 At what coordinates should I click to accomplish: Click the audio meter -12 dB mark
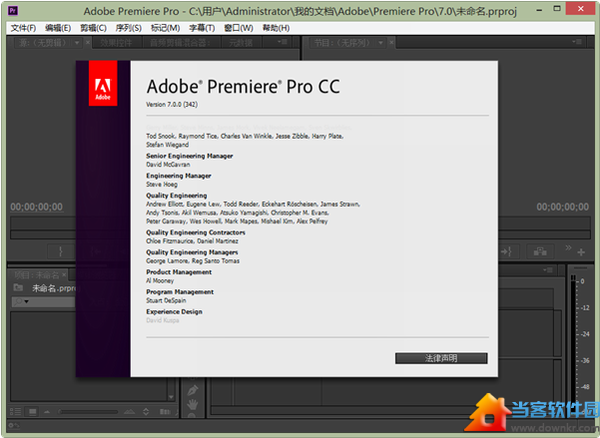click(584, 308)
